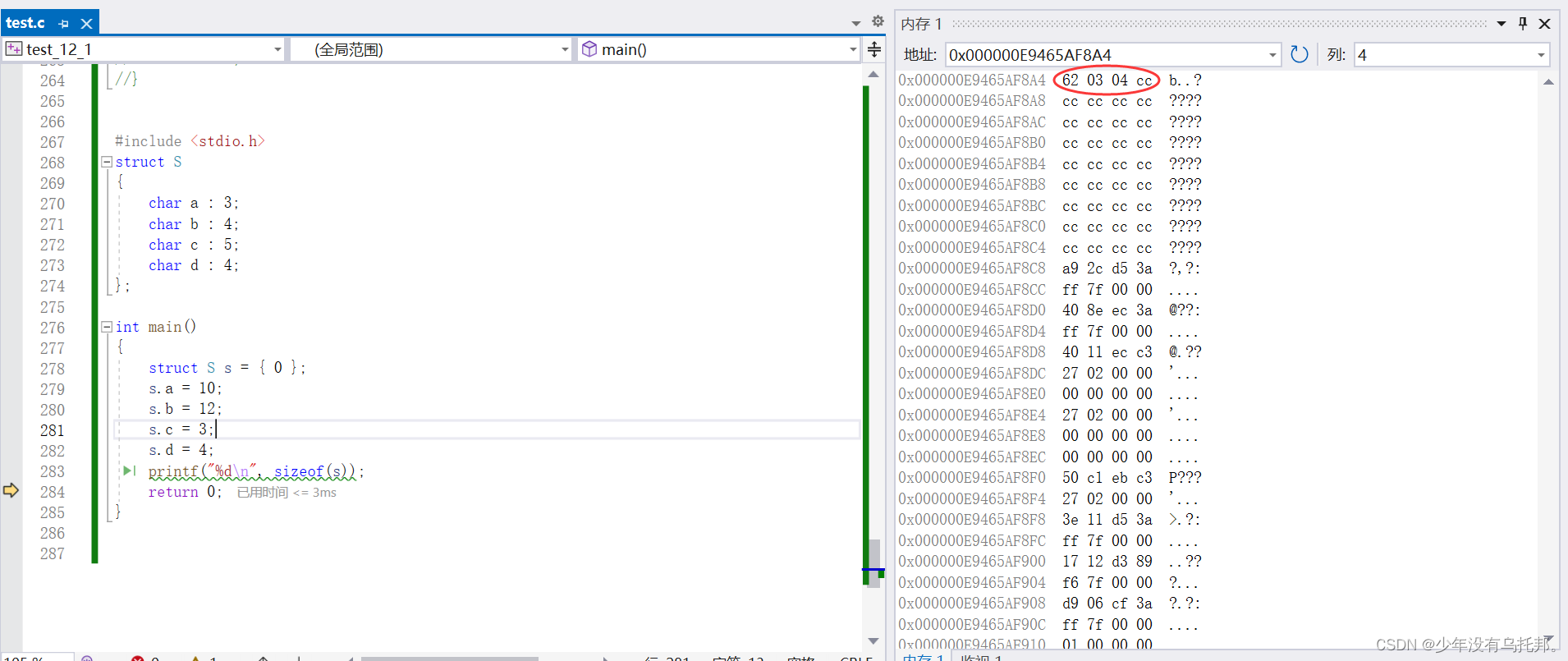
Task: Click the line 'char a : 3;'
Action: coord(194,203)
